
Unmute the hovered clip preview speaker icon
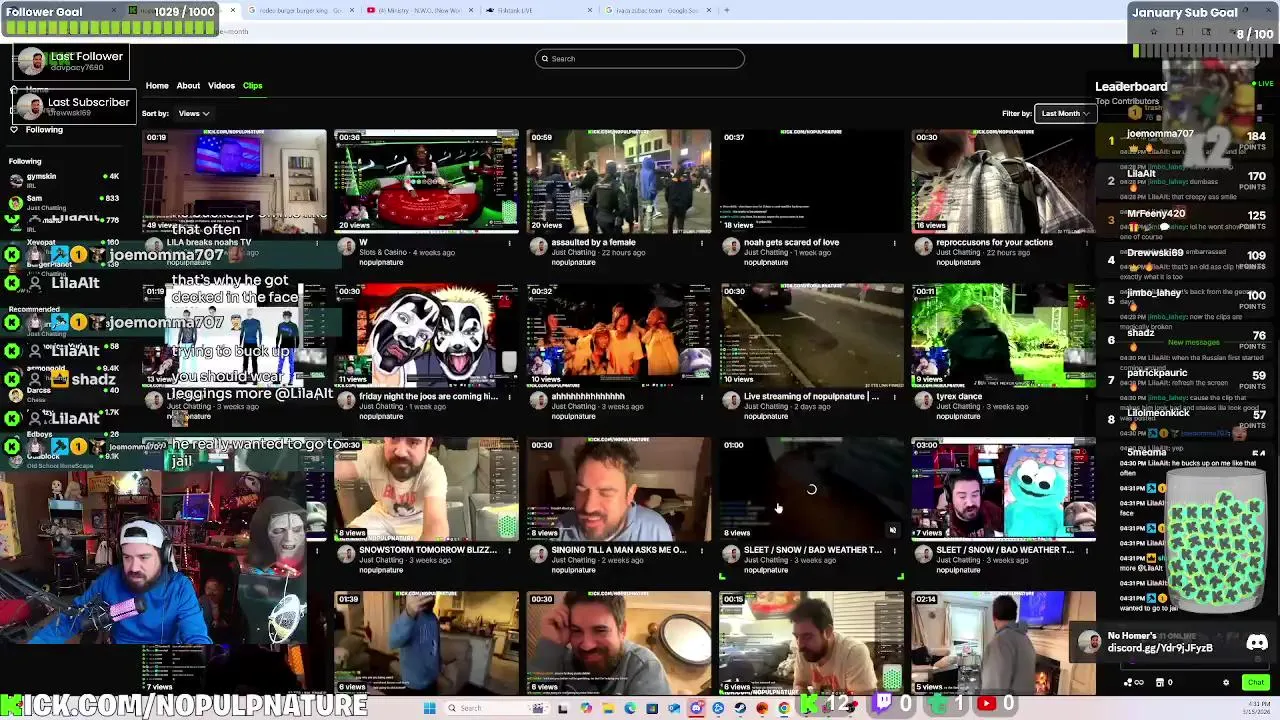(x=892, y=531)
